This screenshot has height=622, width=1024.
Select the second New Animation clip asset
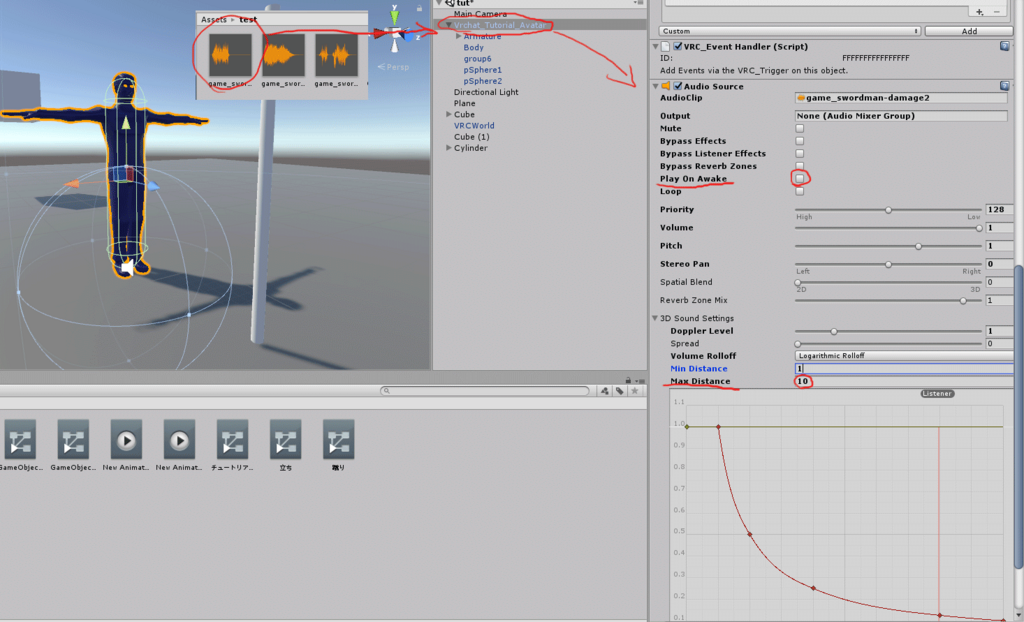pyautogui.click(x=179, y=441)
